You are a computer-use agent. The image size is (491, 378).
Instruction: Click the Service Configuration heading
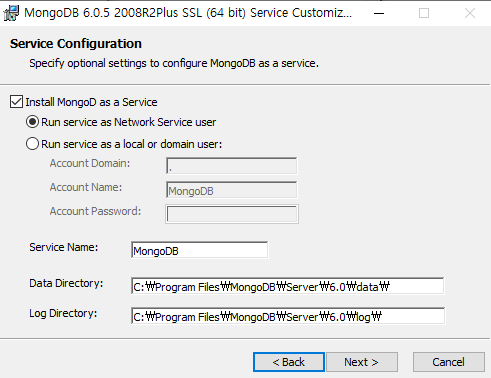coord(76,44)
